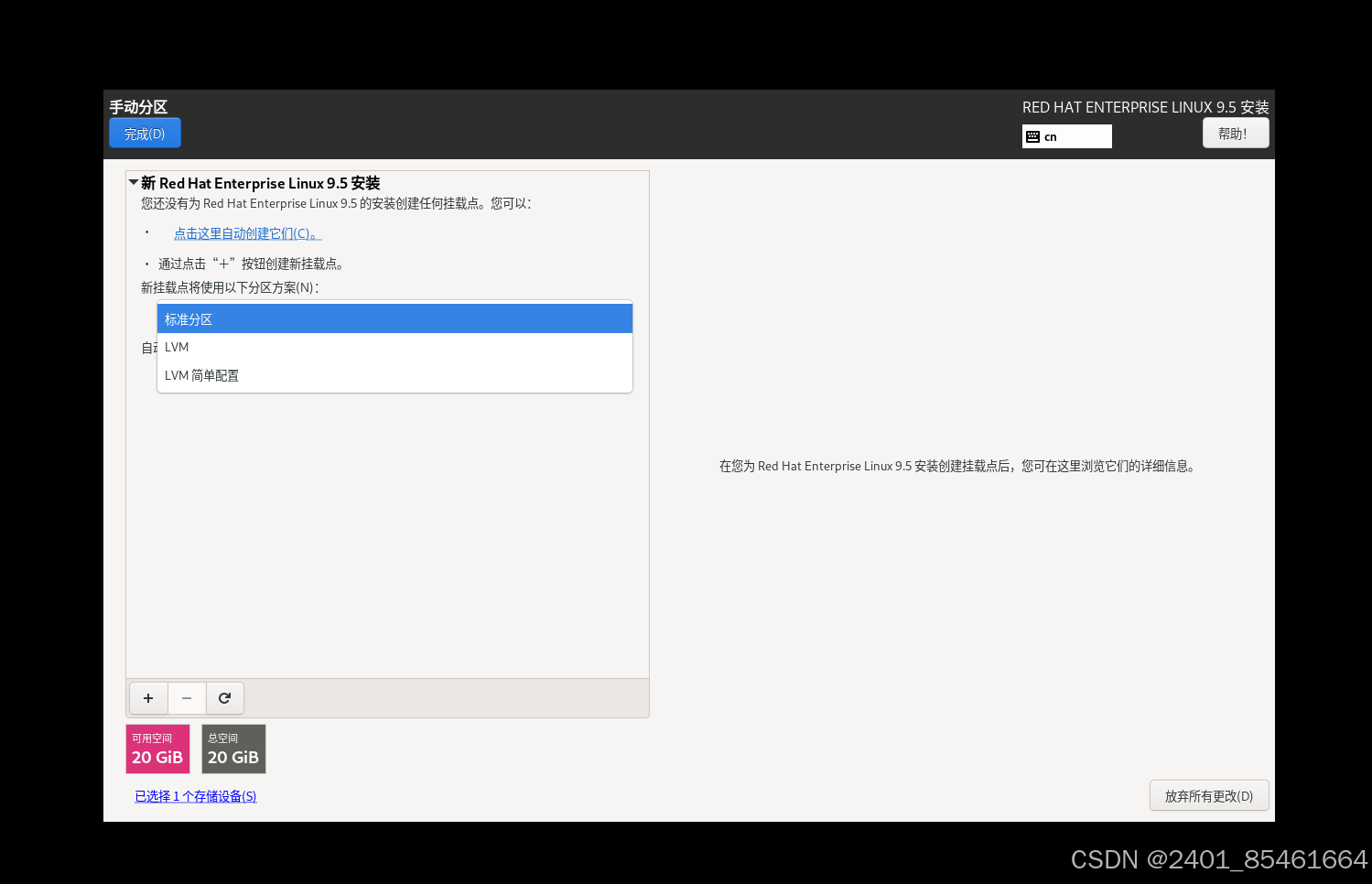Click the 总空间 20 GiB tile
Viewport: 1372px width, 884px height.
pos(233,749)
